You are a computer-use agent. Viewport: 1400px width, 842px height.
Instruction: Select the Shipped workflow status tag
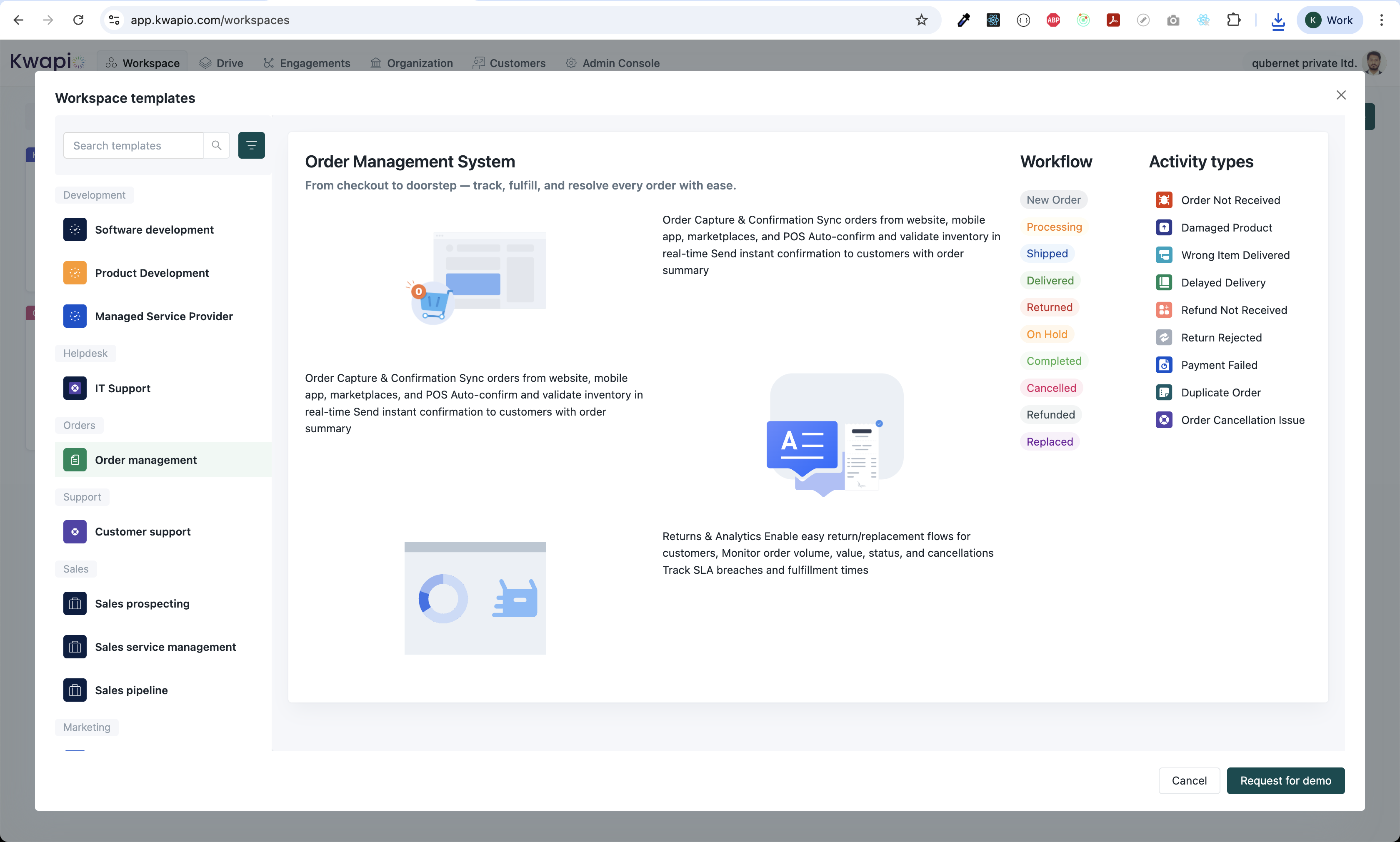coord(1047,254)
